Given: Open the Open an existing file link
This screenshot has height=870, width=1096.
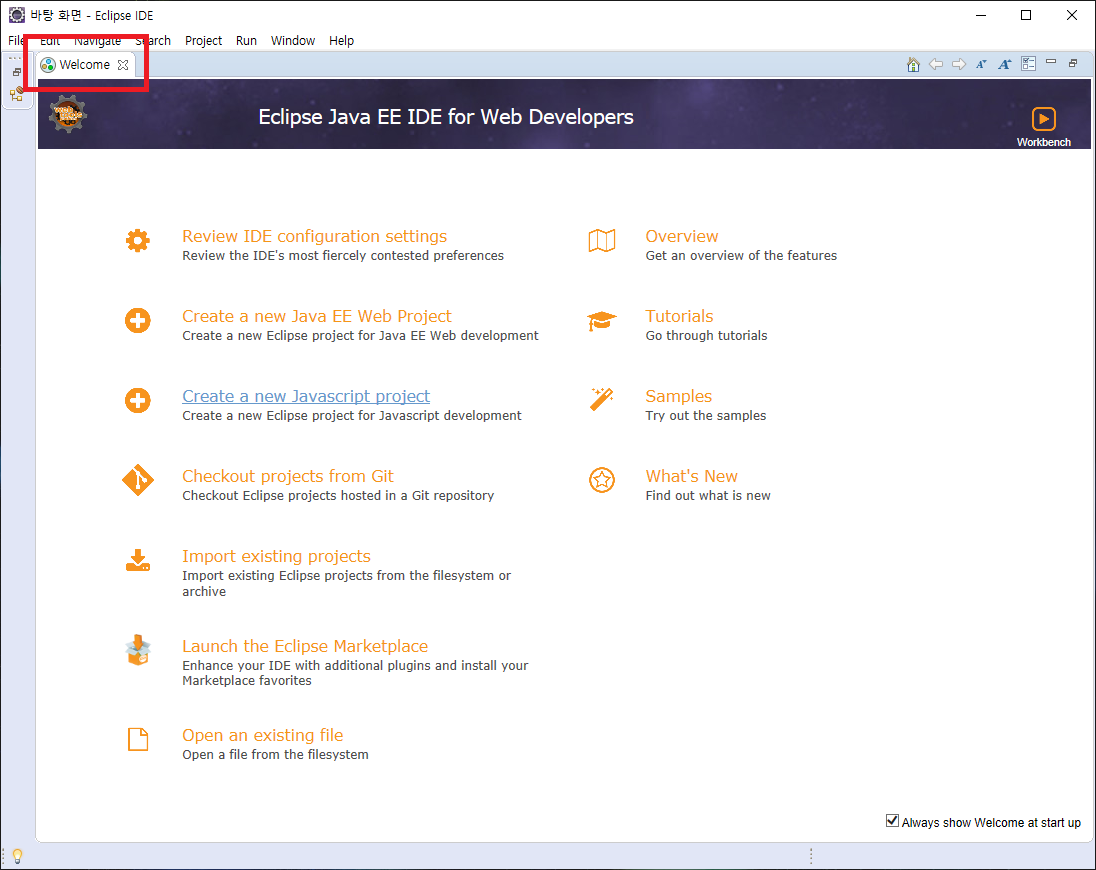Looking at the screenshot, I should click(x=263, y=736).
